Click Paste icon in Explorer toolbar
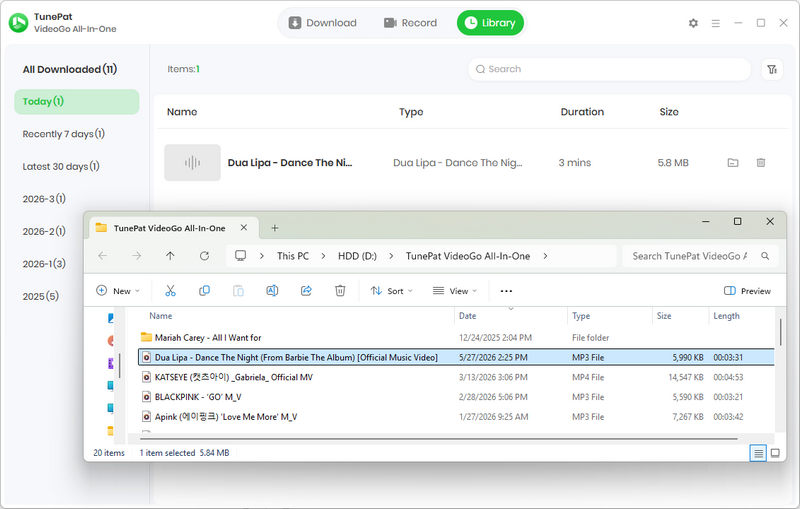 [x=238, y=291]
